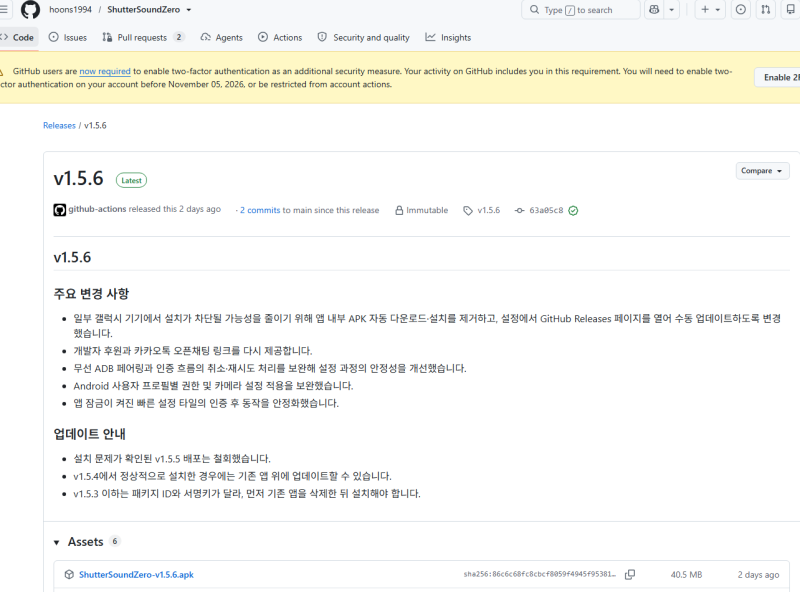Screen dimensions: 800x592
Task: Open github-actions author link
Action: click(97, 209)
